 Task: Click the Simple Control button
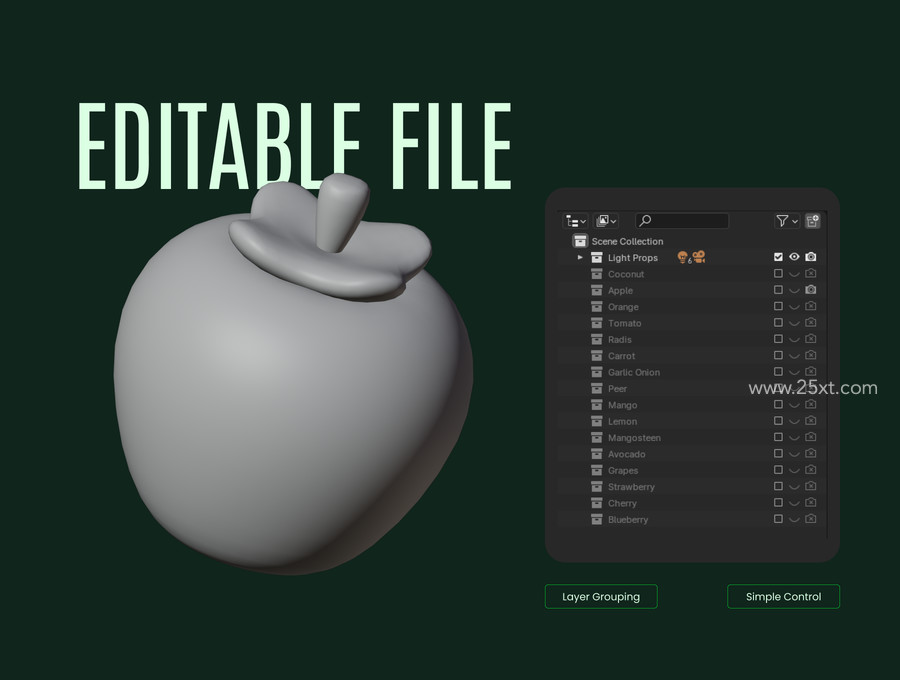(783, 597)
